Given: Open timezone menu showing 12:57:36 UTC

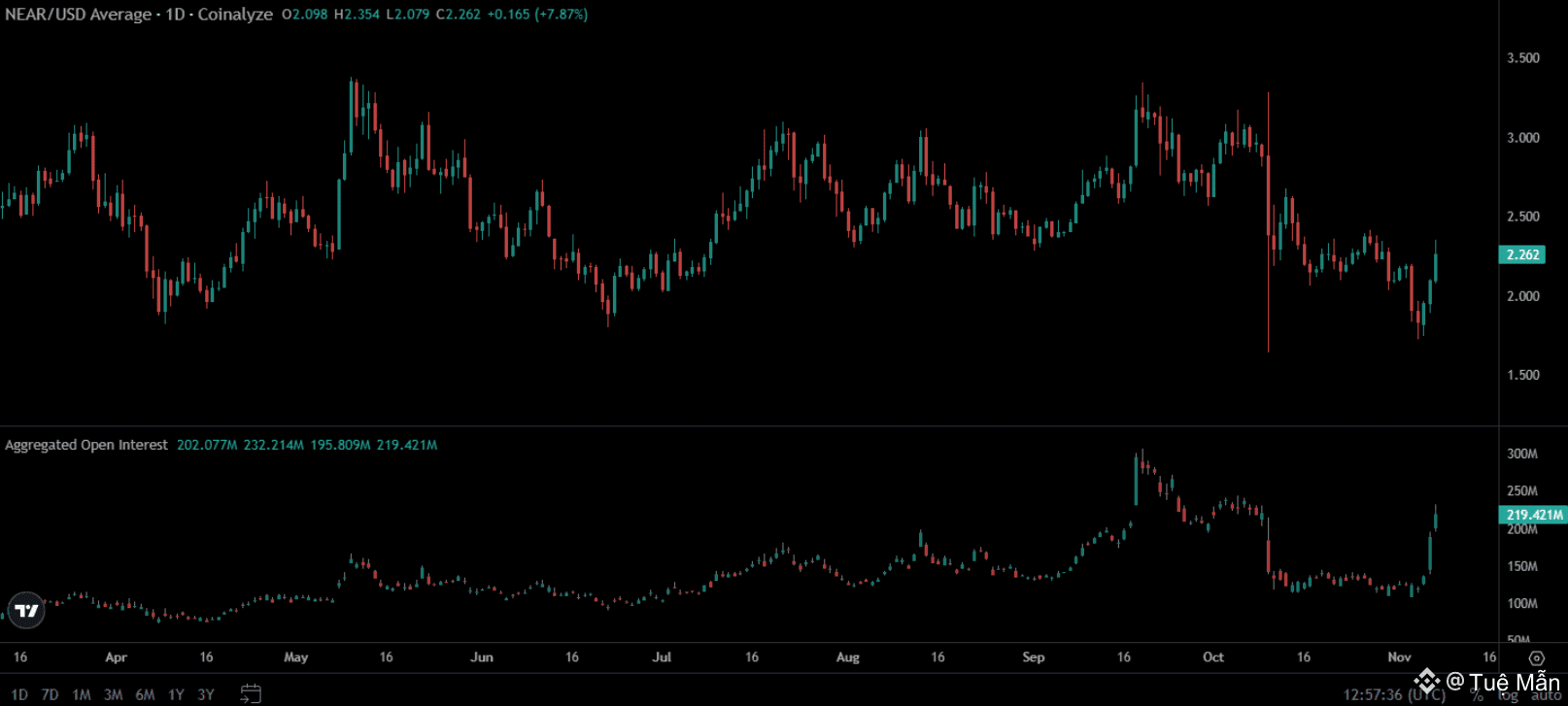Looking at the screenshot, I should click(1393, 694).
